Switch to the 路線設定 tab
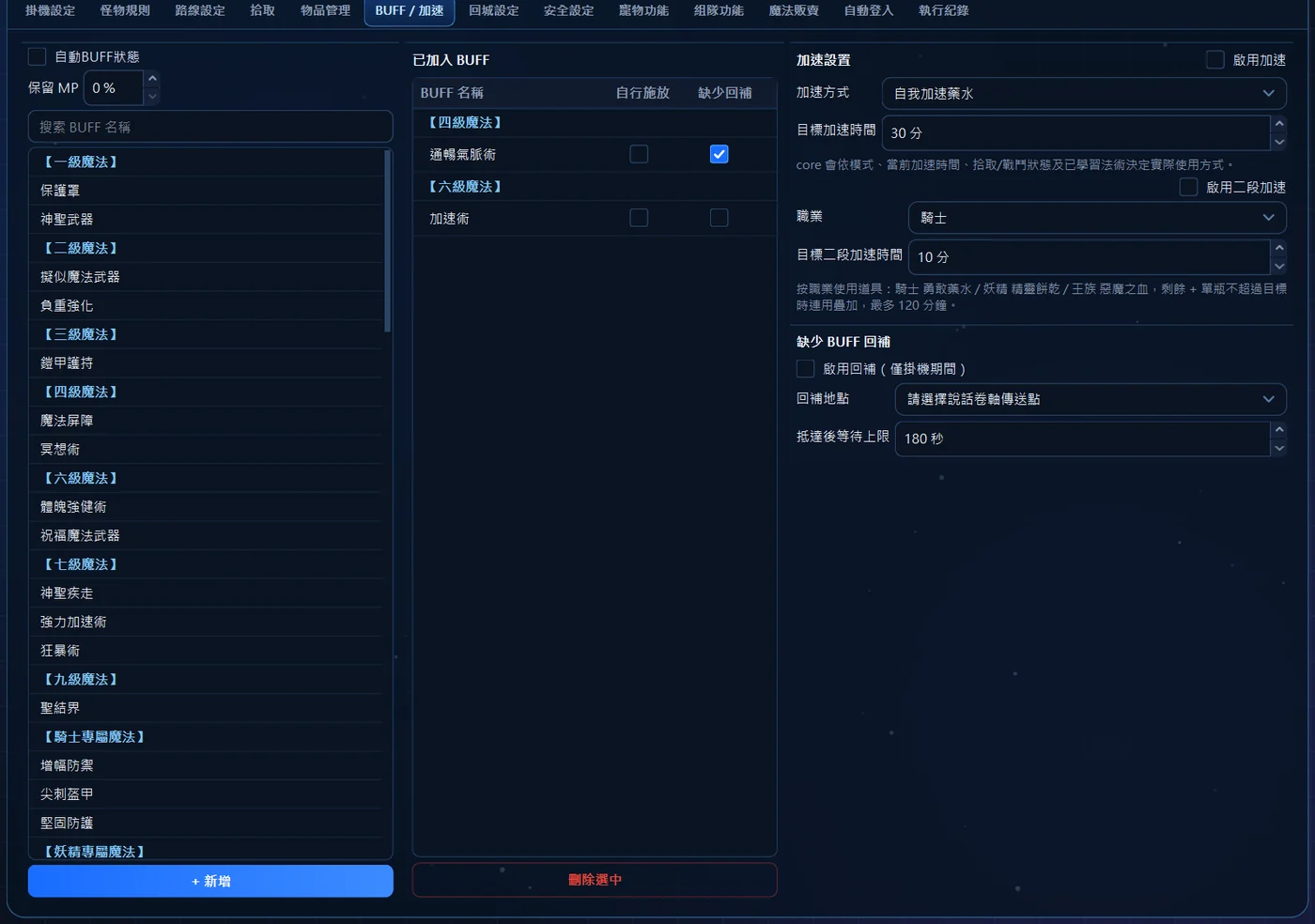The height and width of the screenshot is (924, 1315). click(200, 10)
